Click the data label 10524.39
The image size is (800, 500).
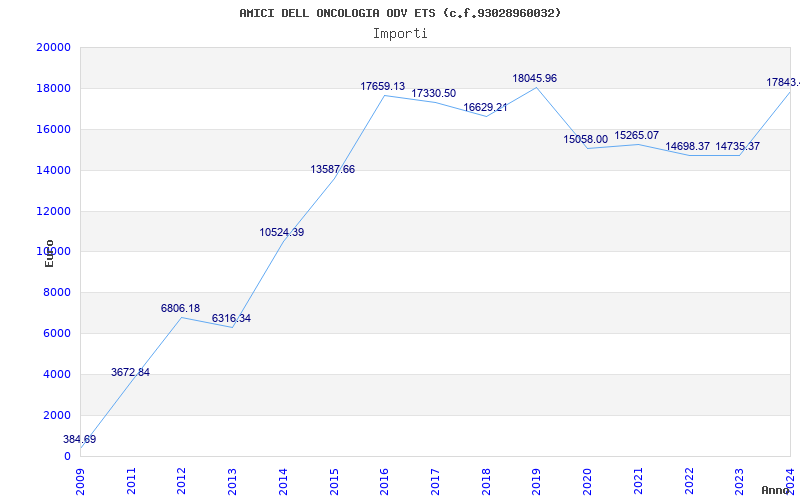point(282,233)
